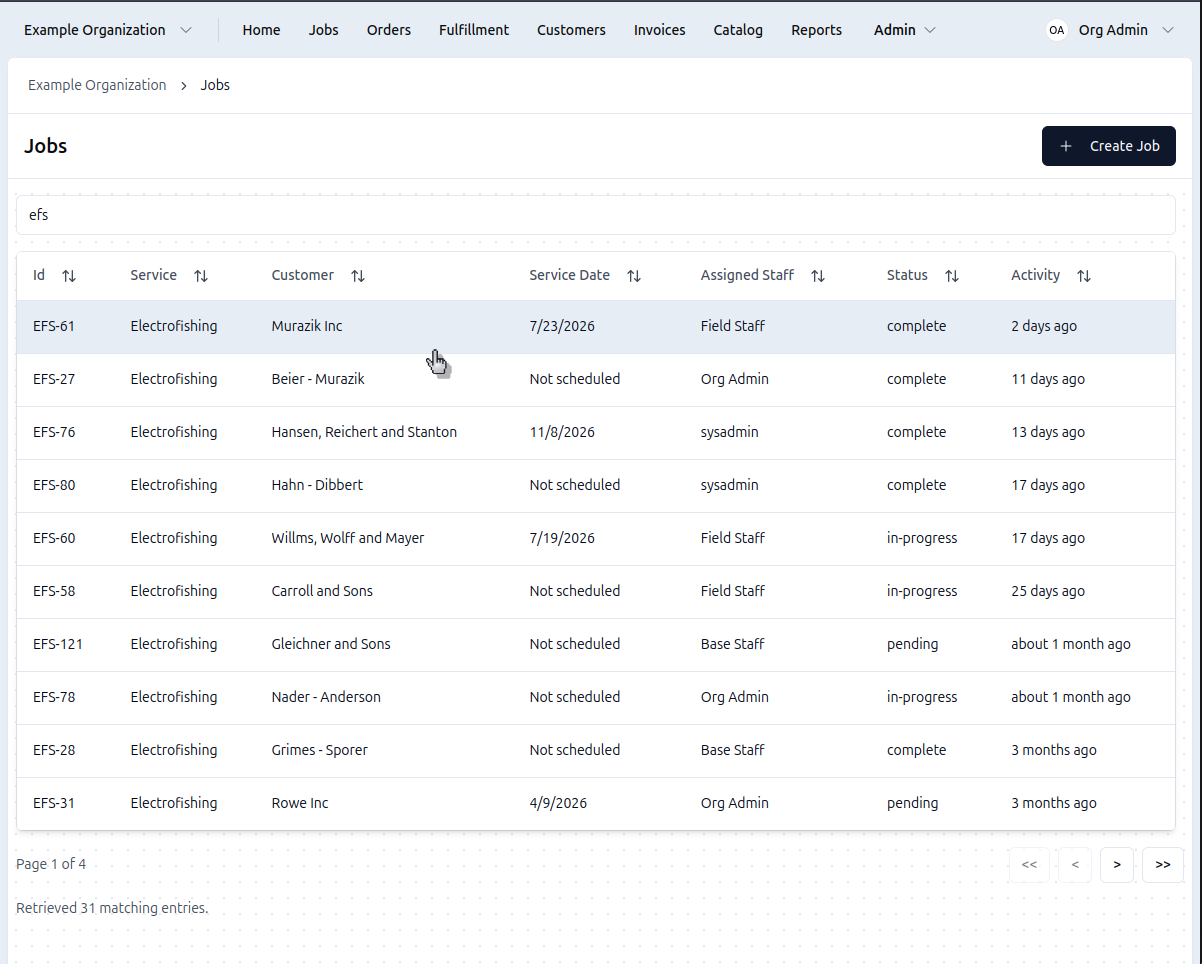Click the Create Job button

pyautogui.click(x=1108, y=146)
